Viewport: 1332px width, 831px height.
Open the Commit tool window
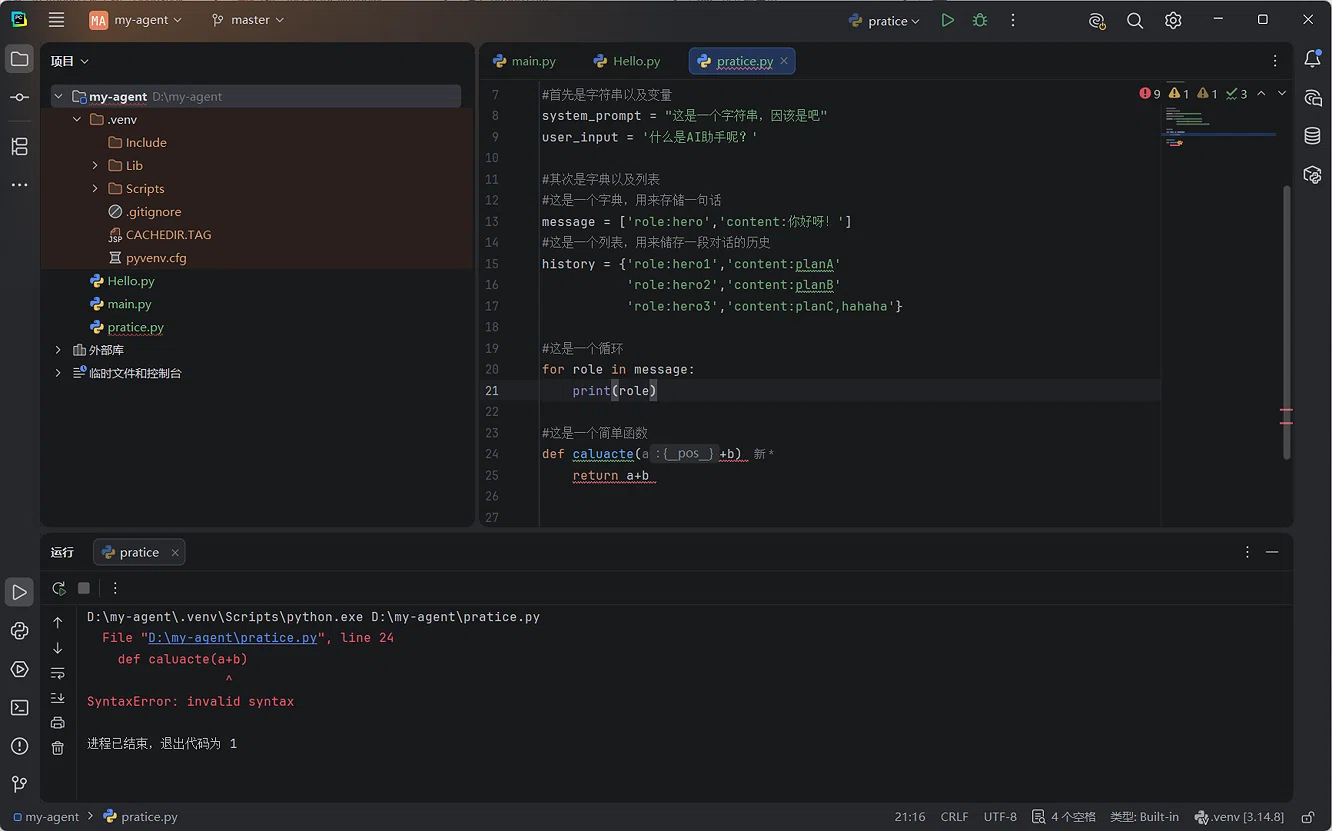point(19,97)
